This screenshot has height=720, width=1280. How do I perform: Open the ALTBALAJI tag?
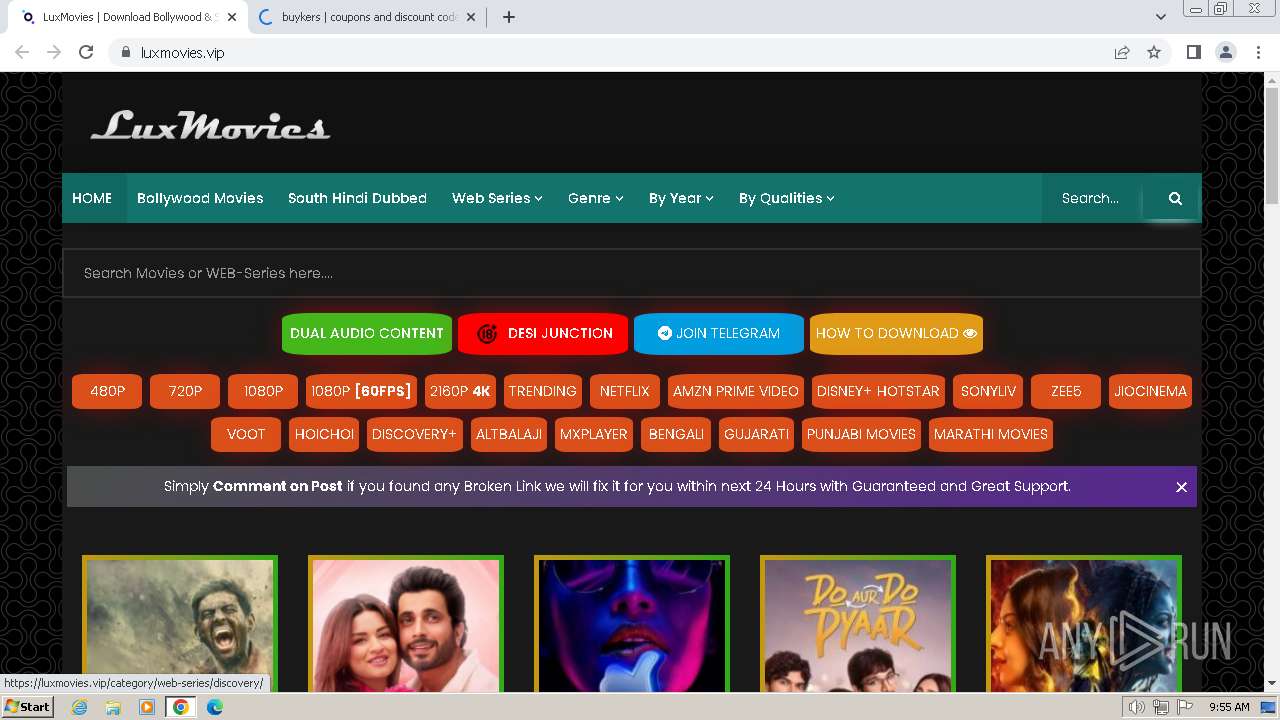[509, 434]
